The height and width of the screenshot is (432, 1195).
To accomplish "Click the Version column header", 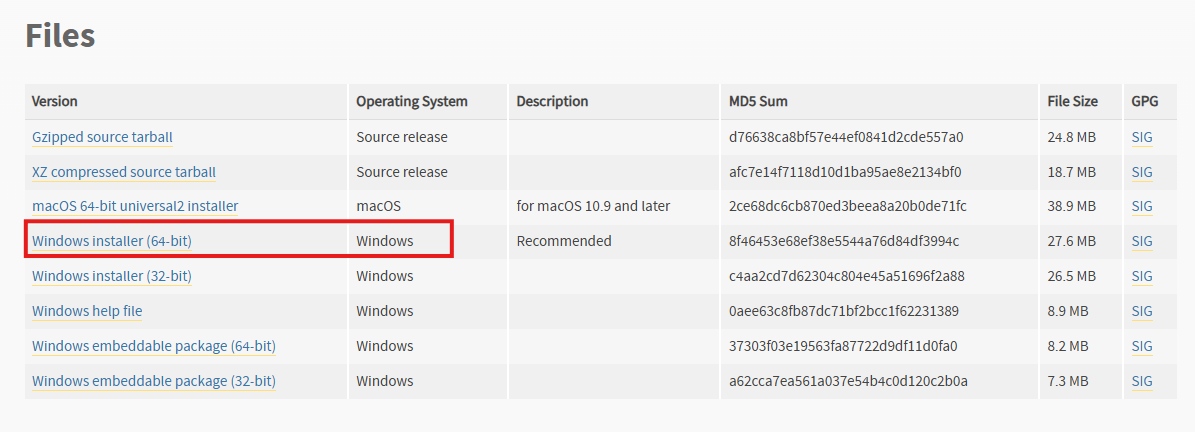I will tap(55, 101).
